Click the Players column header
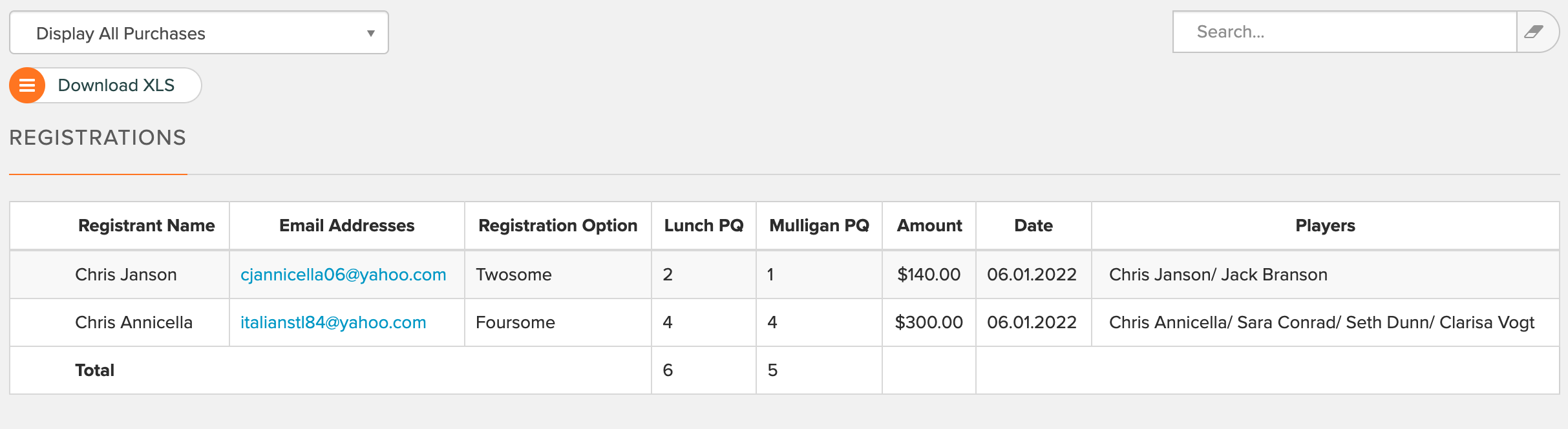 pos(1325,225)
